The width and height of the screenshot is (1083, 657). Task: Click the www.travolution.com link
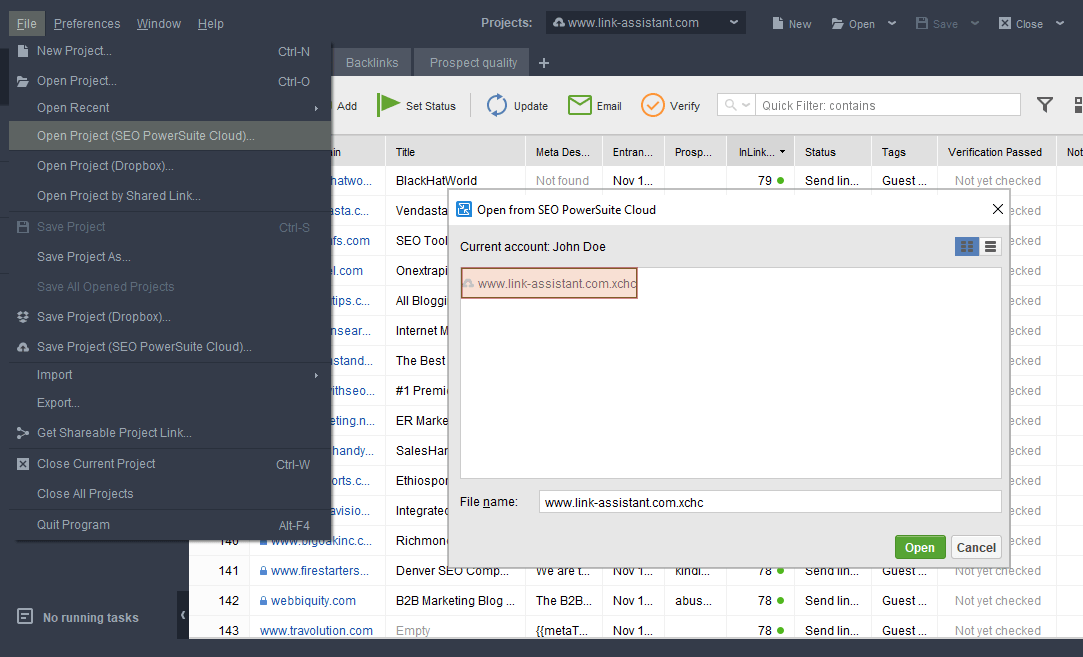click(x=316, y=630)
